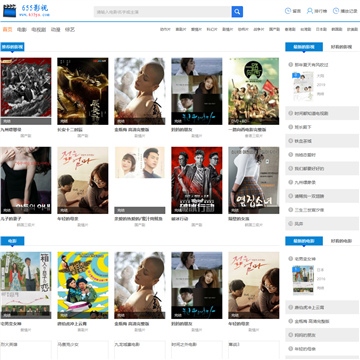
Task: Click circle icon beside 那年夏天有风吹过
Action: tap(291, 65)
